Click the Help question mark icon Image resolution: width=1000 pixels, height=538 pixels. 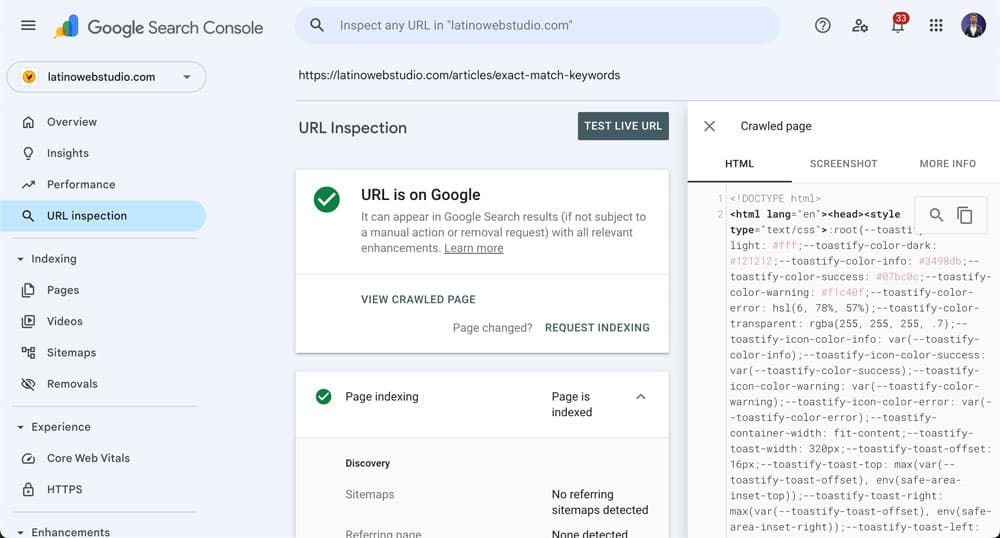(822, 26)
